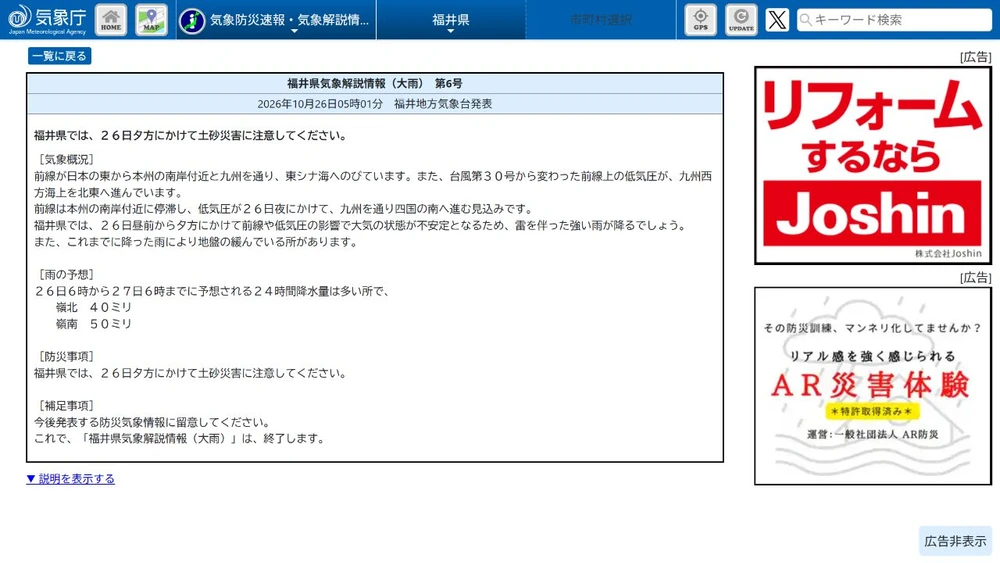This screenshot has height=563, width=1000.
Task: Open the greyed 市町村選択 selector
Action: click(601, 20)
